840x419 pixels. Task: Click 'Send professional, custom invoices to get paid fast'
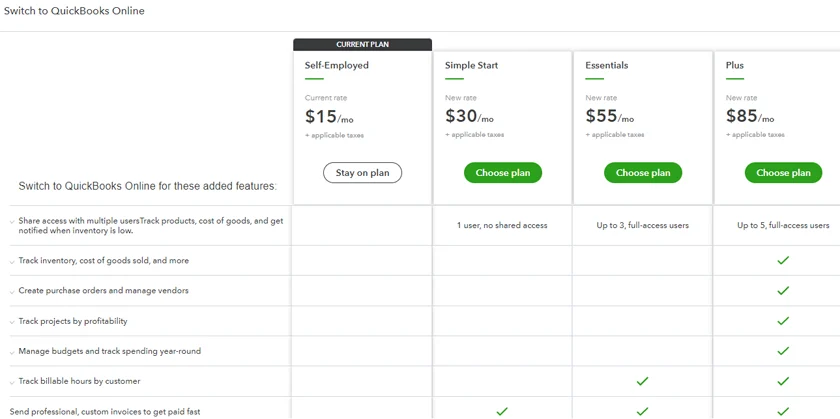[105, 412]
